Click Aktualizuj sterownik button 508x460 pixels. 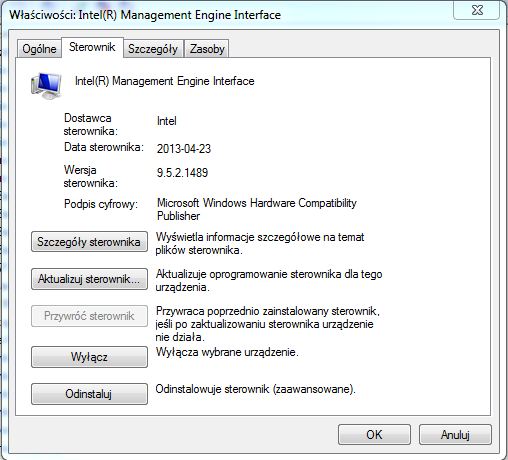point(89,279)
